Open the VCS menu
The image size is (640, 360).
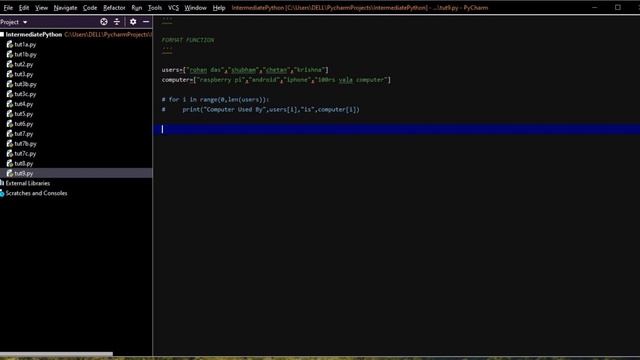(x=173, y=8)
